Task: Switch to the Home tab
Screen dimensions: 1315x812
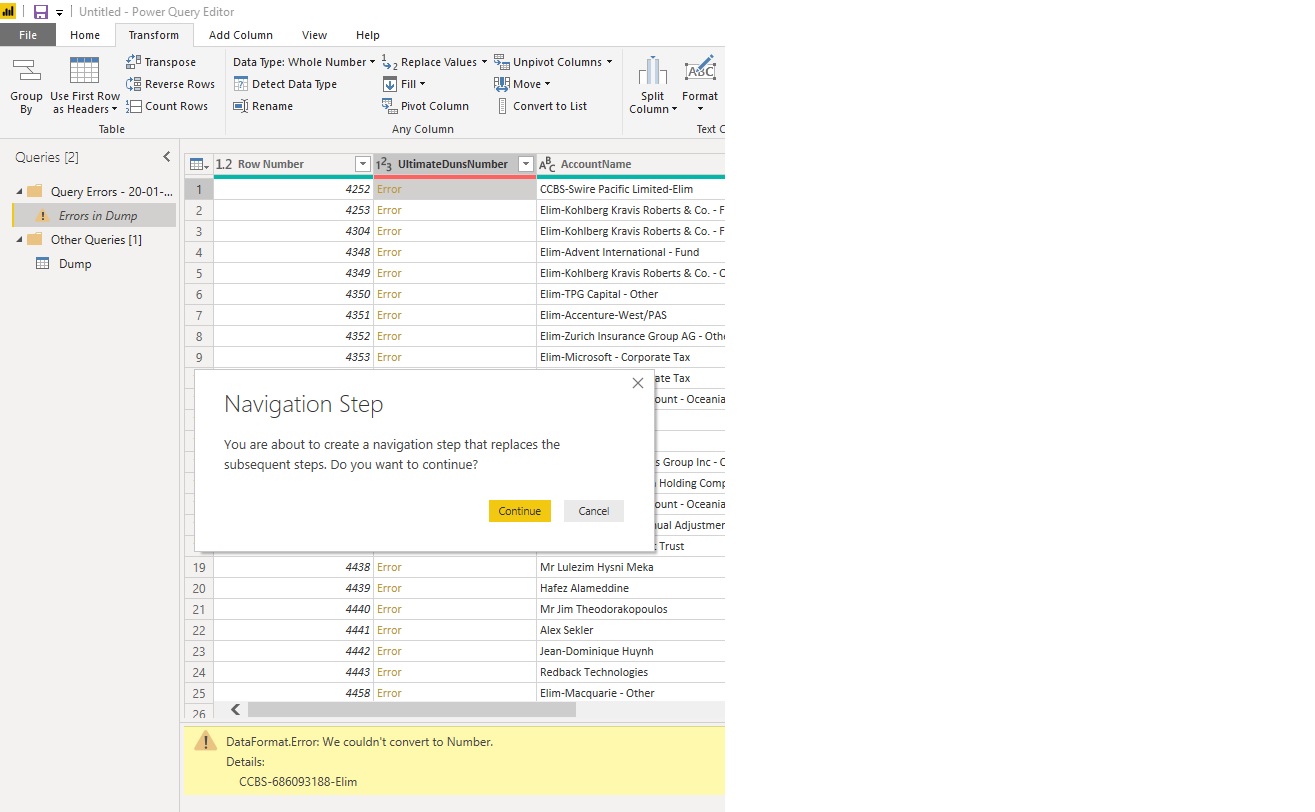Action: [85, 35]
